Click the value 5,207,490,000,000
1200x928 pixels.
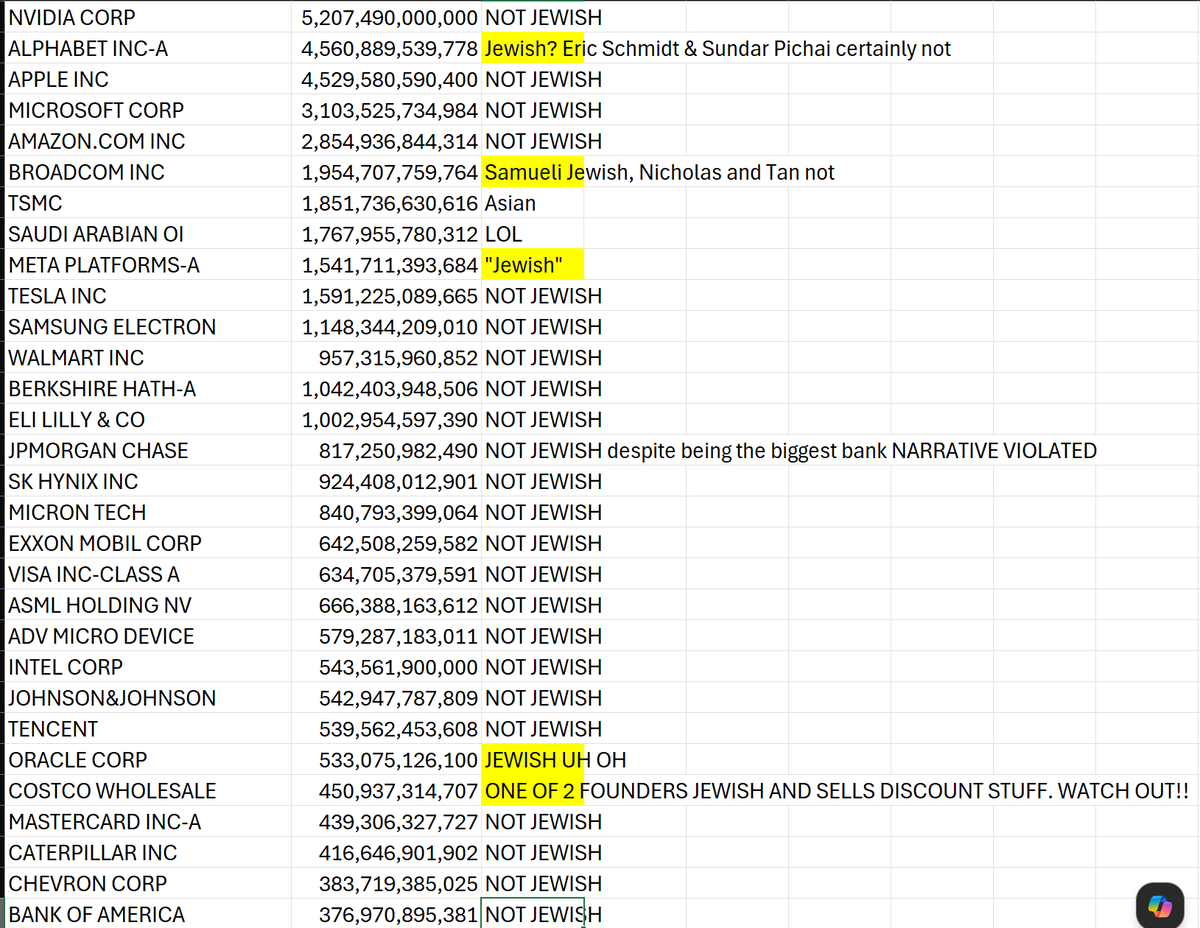pyautogui.click(x=390, y=17)
